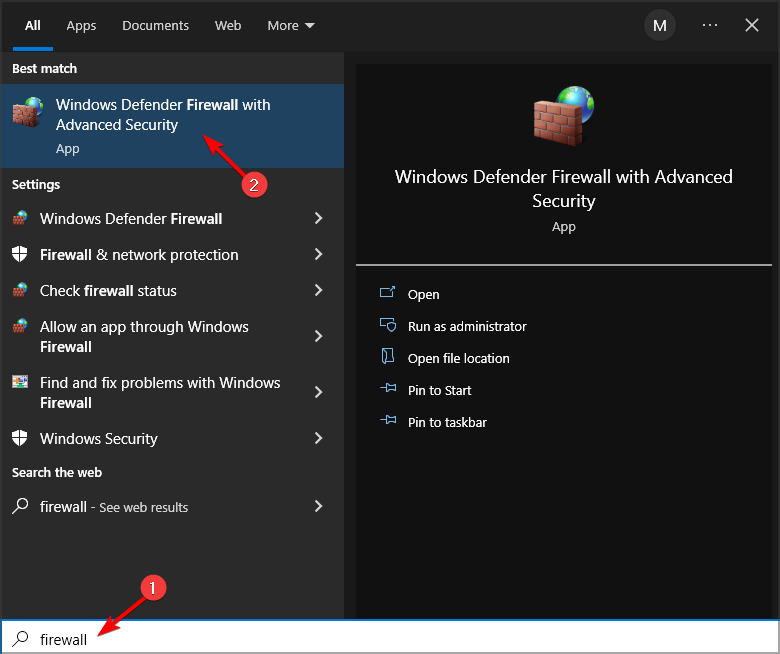Open the M user account avatar

click(660, 25)
